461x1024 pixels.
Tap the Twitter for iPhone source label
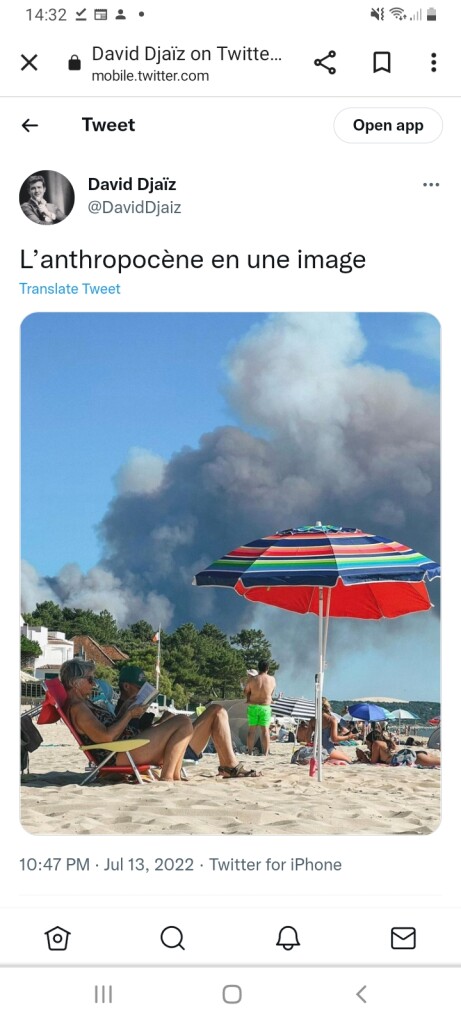[x=276, y=865]
